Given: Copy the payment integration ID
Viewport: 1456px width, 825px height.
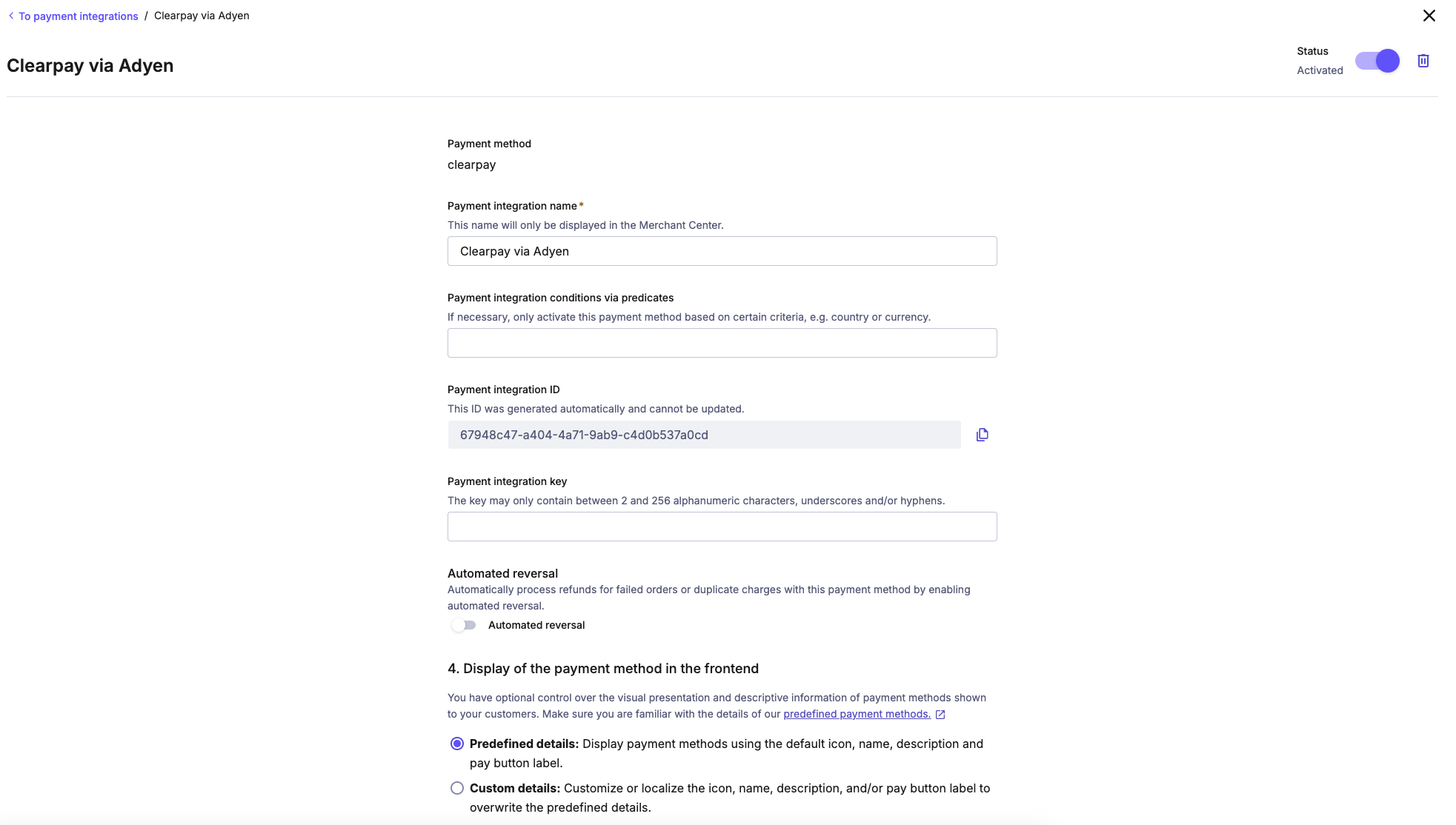Looking at the screenshot, I should pyautogui.click(x=982, y=435).
